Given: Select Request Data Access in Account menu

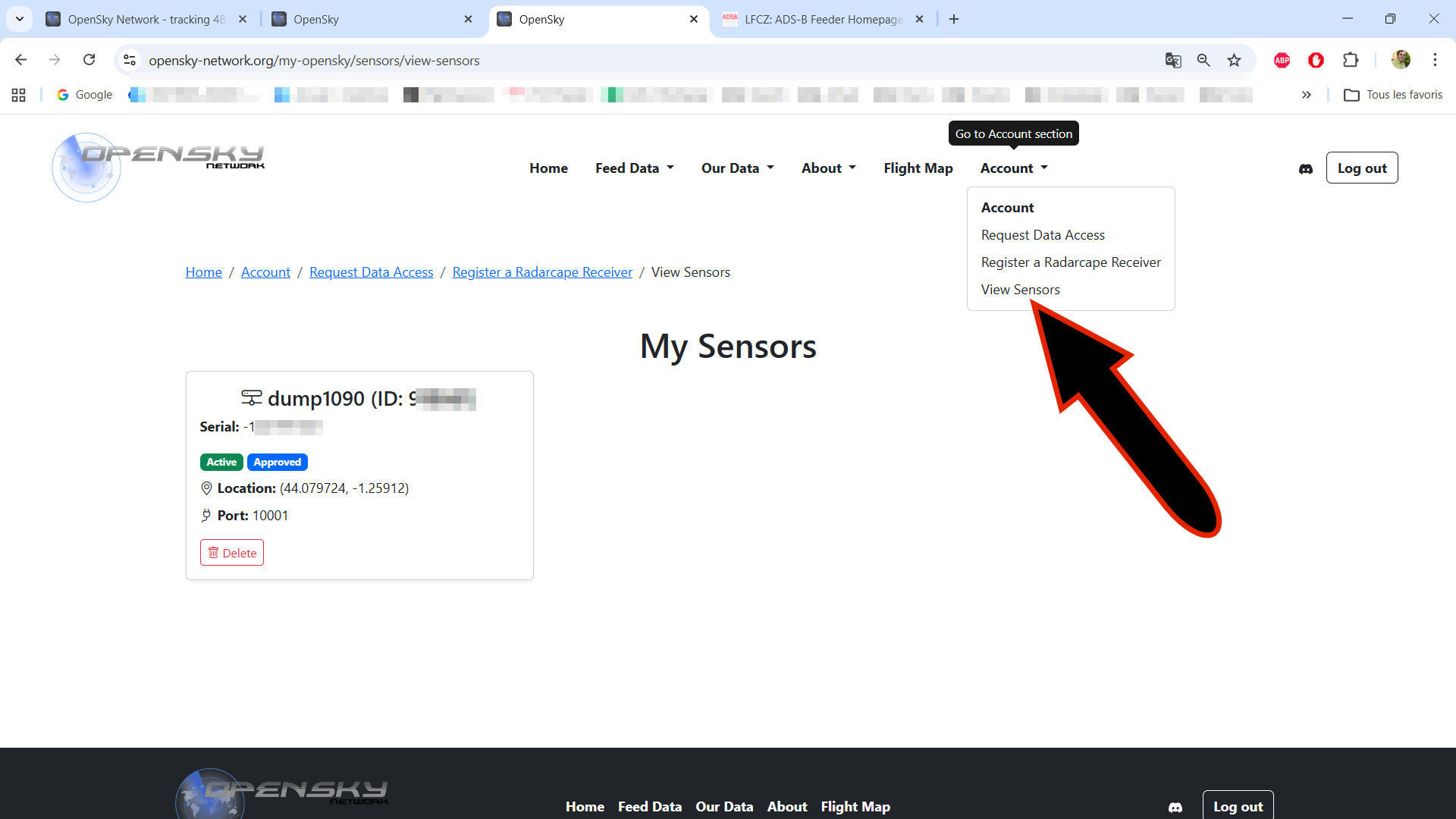Looking at the screenshot, I should pyautogui.click(x=1043, y=235).
